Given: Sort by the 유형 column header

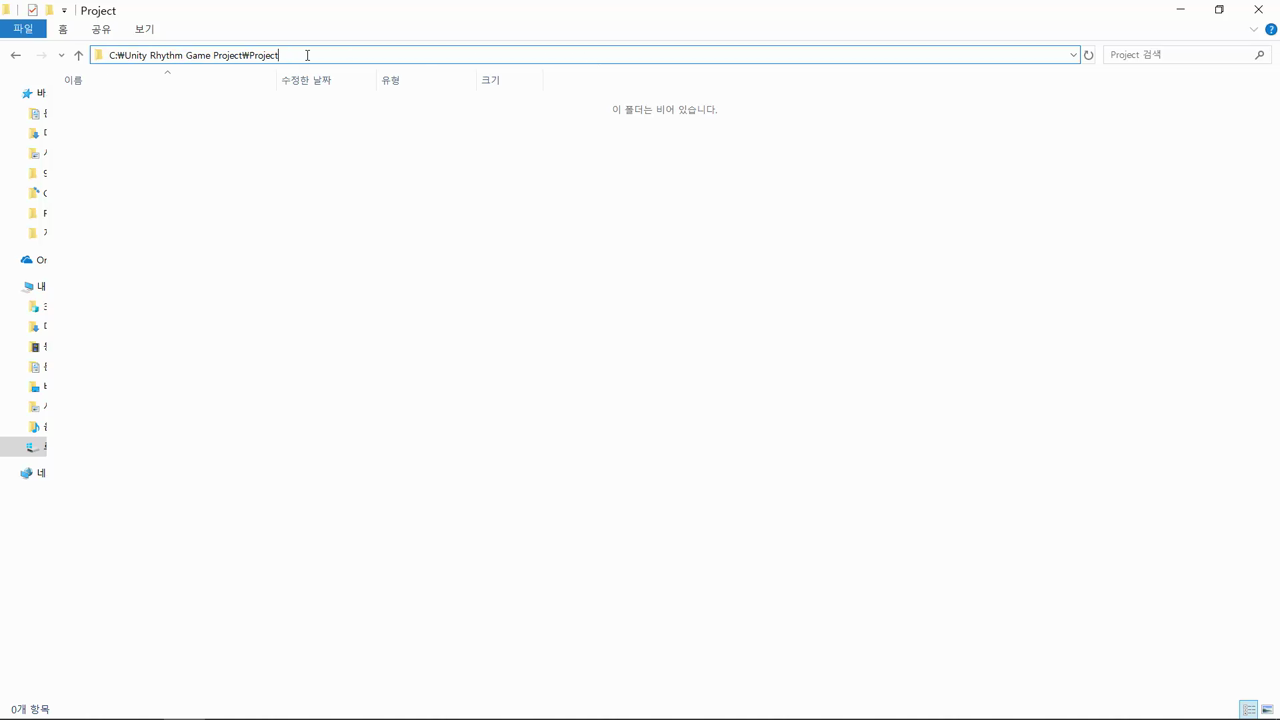Looking at the screenshot, I should coord(426,80).
